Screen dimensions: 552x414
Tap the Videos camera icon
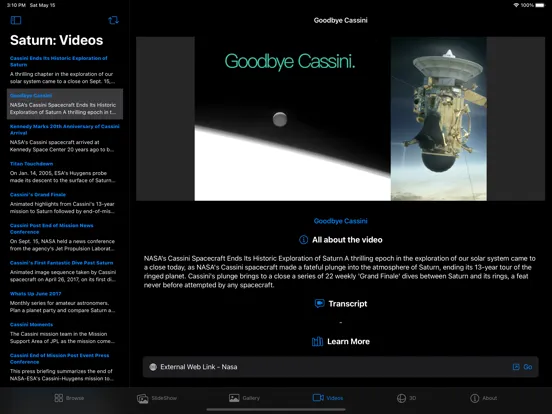click(x=318, y=398)
